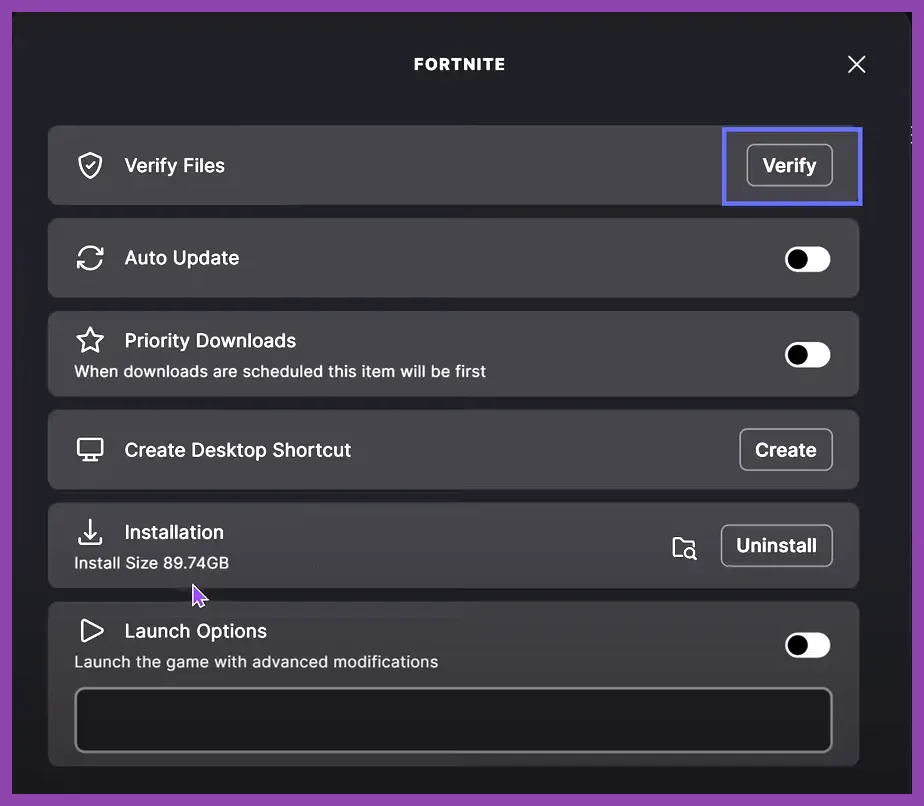Click the monitor icon for Desktop Shortcut
Viewport: 924px width, 806px height.
pos(90,450)
